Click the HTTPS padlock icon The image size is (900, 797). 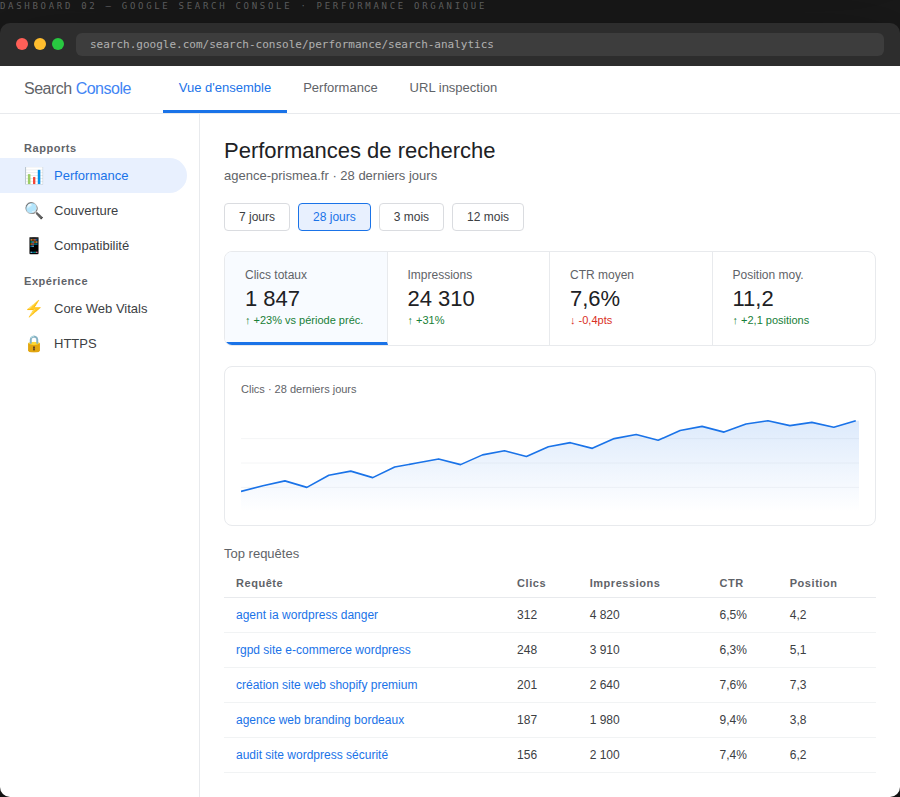[34, 344]
